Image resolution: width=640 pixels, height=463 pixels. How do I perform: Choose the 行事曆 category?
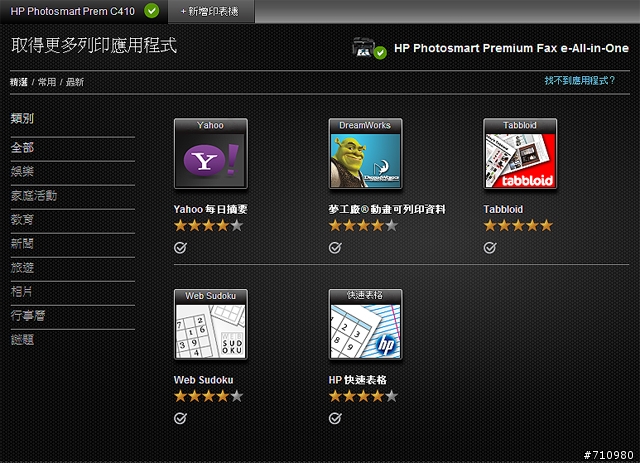[x=28, y=316]
